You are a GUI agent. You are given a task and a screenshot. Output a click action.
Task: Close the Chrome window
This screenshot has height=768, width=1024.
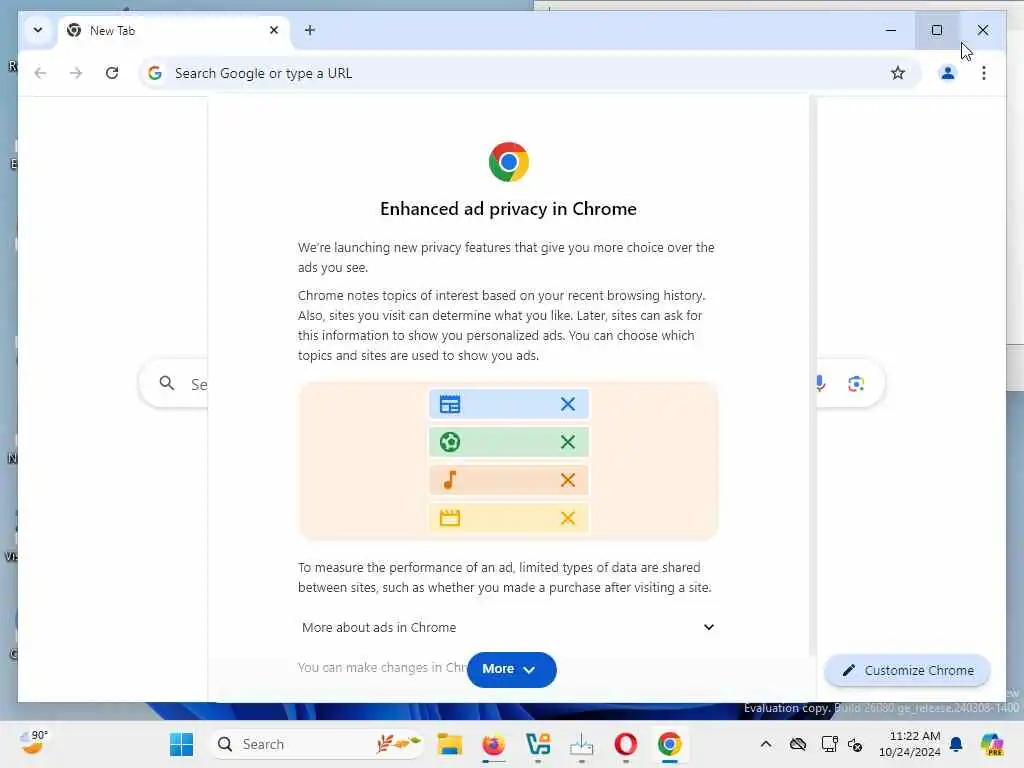coord(983,30)
